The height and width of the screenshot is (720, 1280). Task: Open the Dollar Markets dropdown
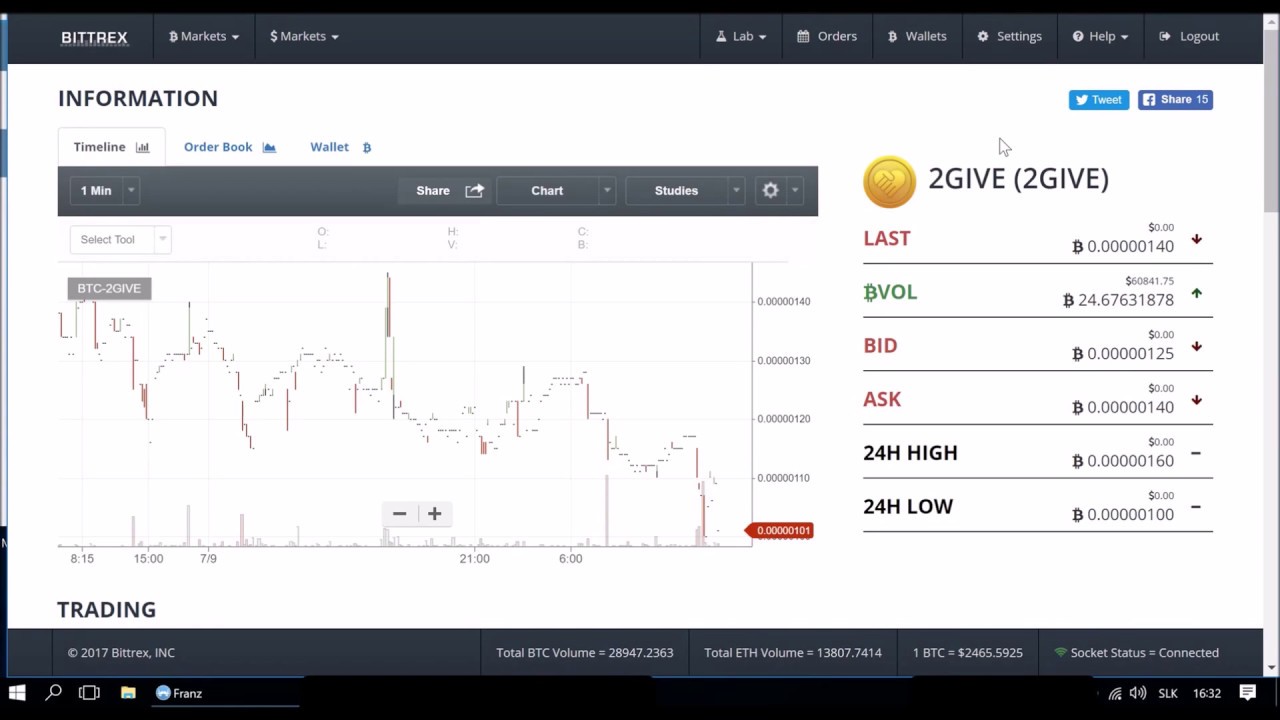[x=304, y=36]
